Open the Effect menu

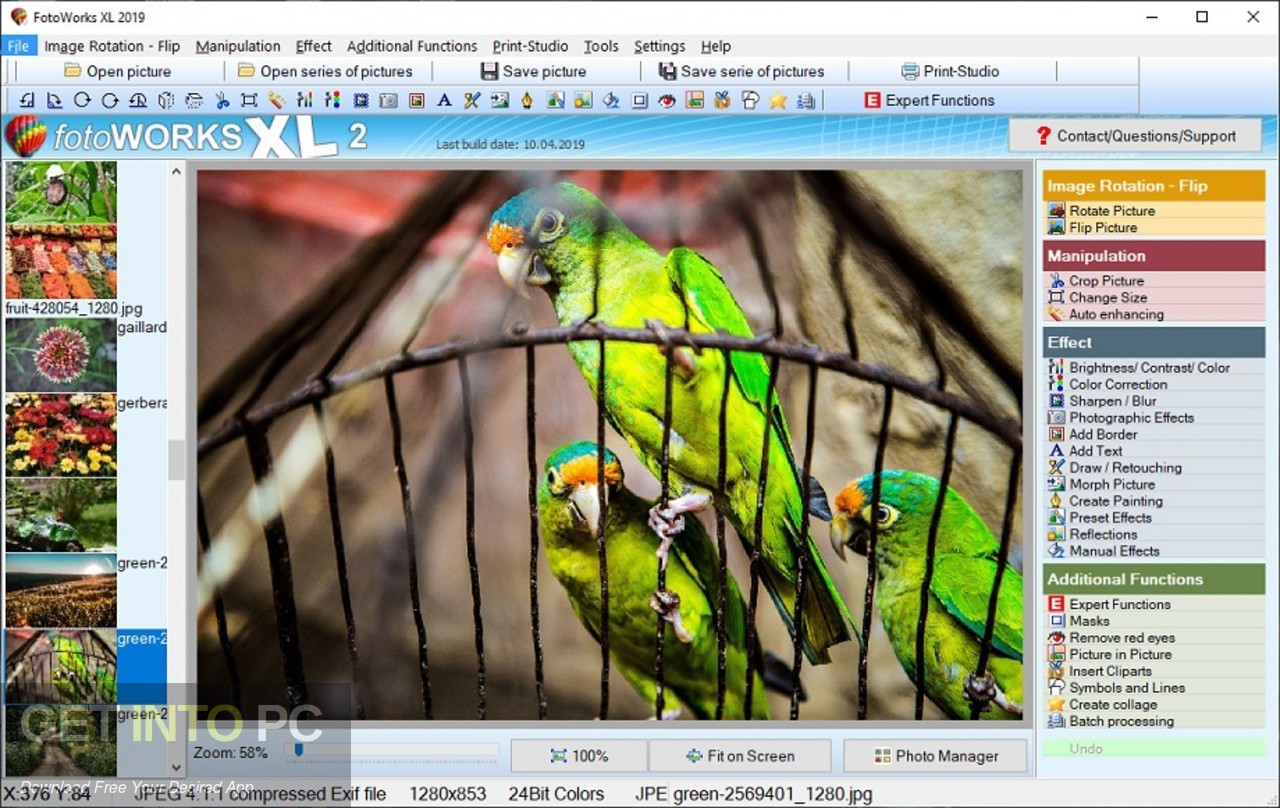pyautogui.click(x=314, y=46)
